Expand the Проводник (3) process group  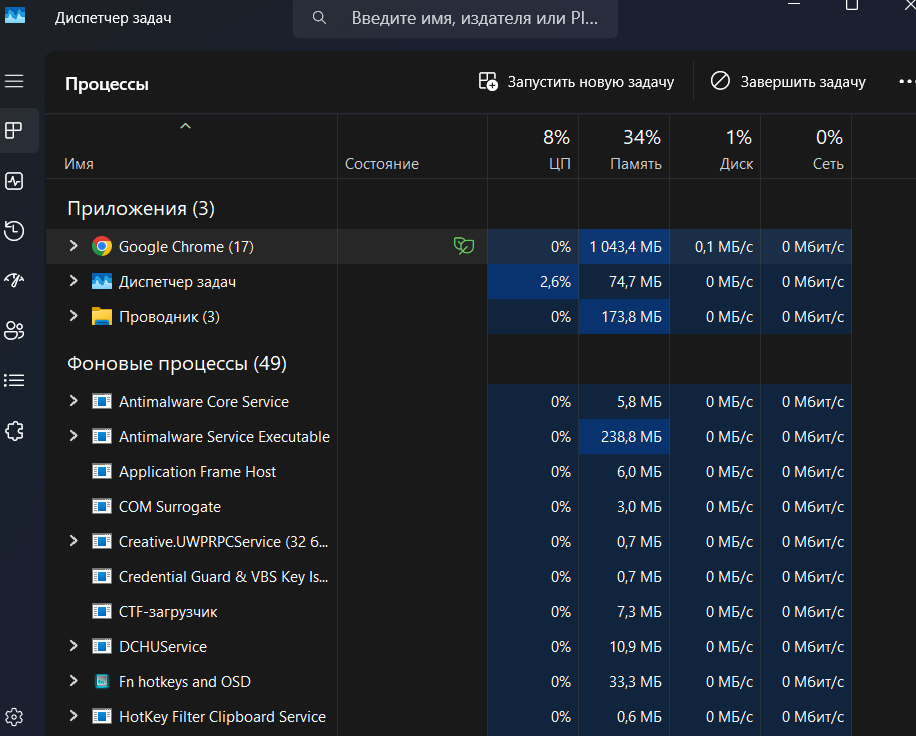click(x=74, y=316)
